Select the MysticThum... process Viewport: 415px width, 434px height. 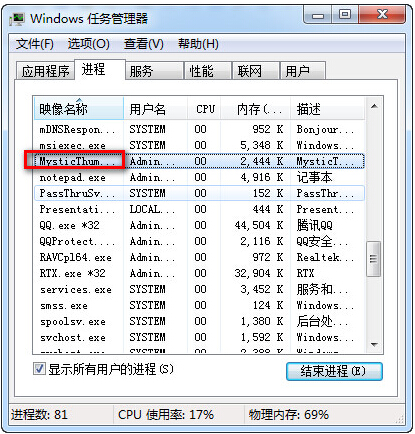199,161
